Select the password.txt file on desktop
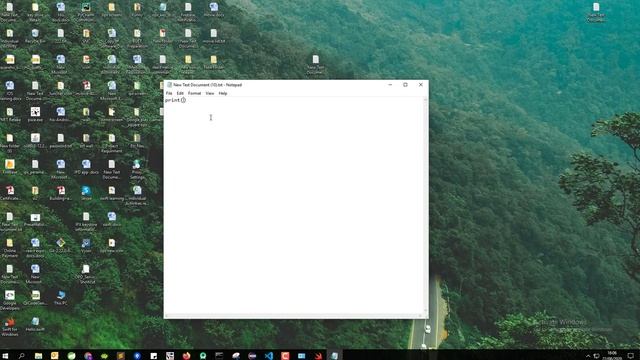The width and height of the screenshot is (640, 360). (60, 141)
